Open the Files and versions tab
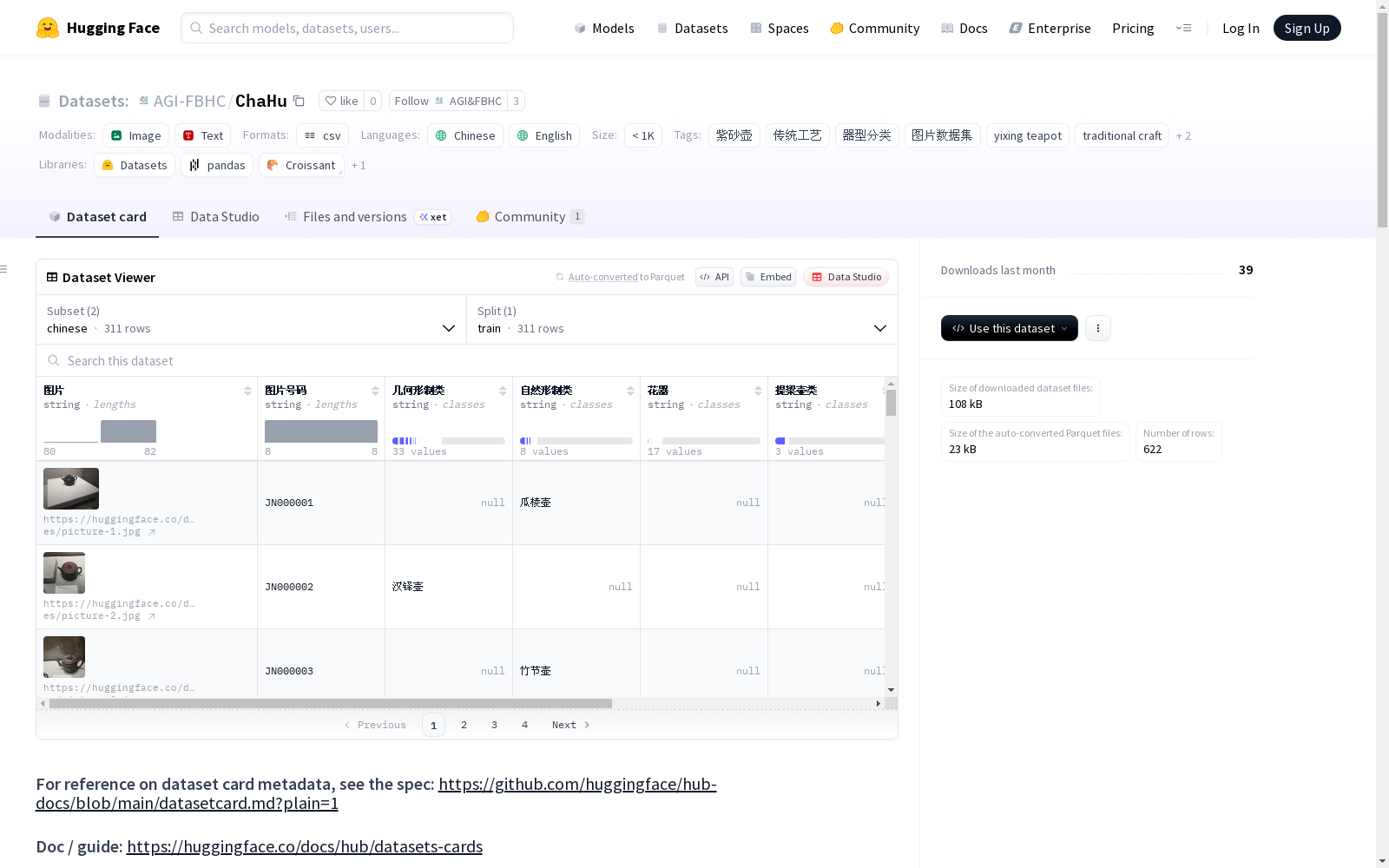This screenshot has width=1389, height=868. 367,217
